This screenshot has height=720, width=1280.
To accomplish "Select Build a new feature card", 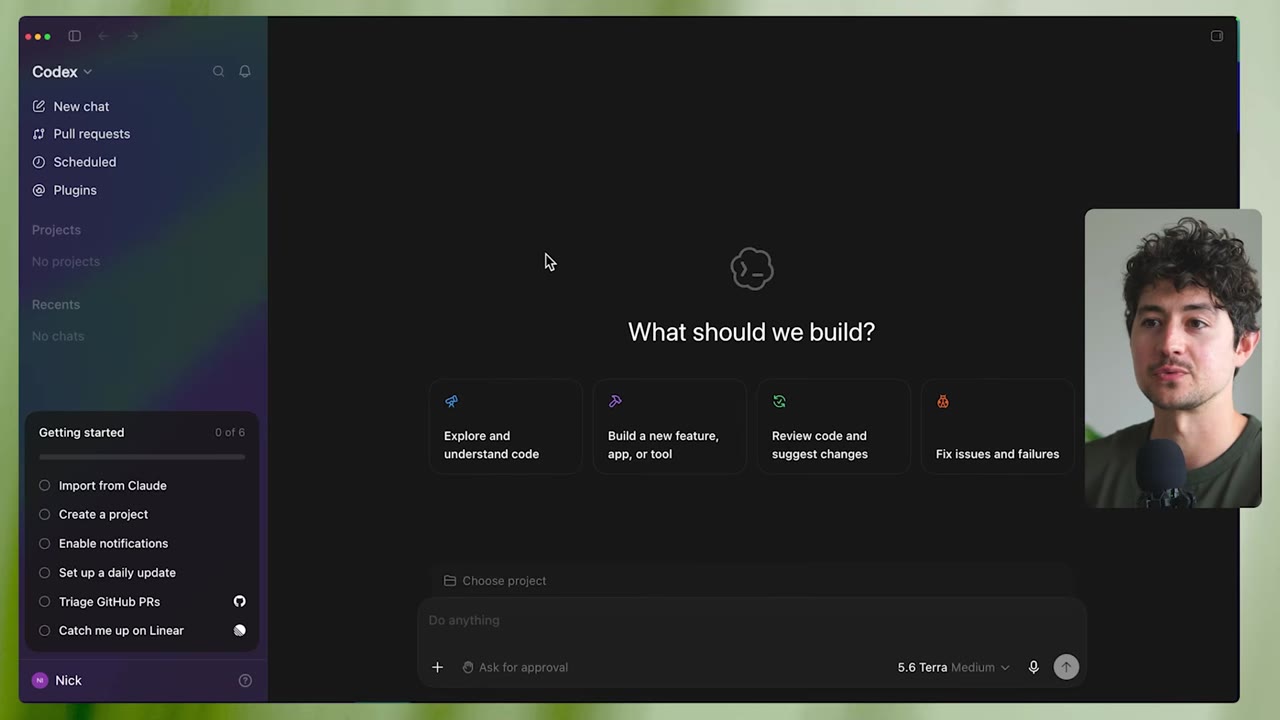I will tap(670, 427).
